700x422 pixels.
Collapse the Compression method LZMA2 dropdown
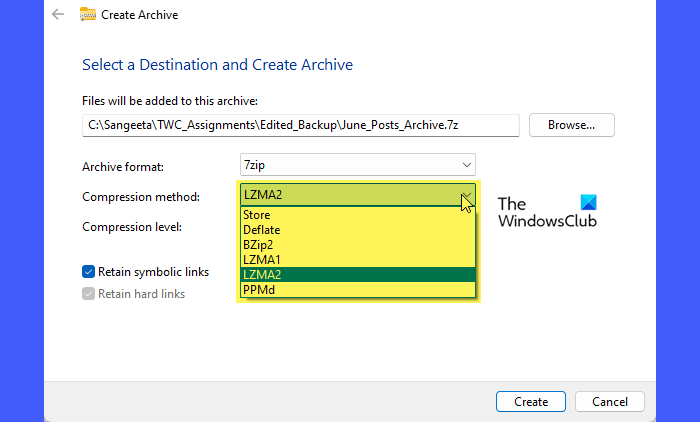pyautogui.click(x=358, y=195)
